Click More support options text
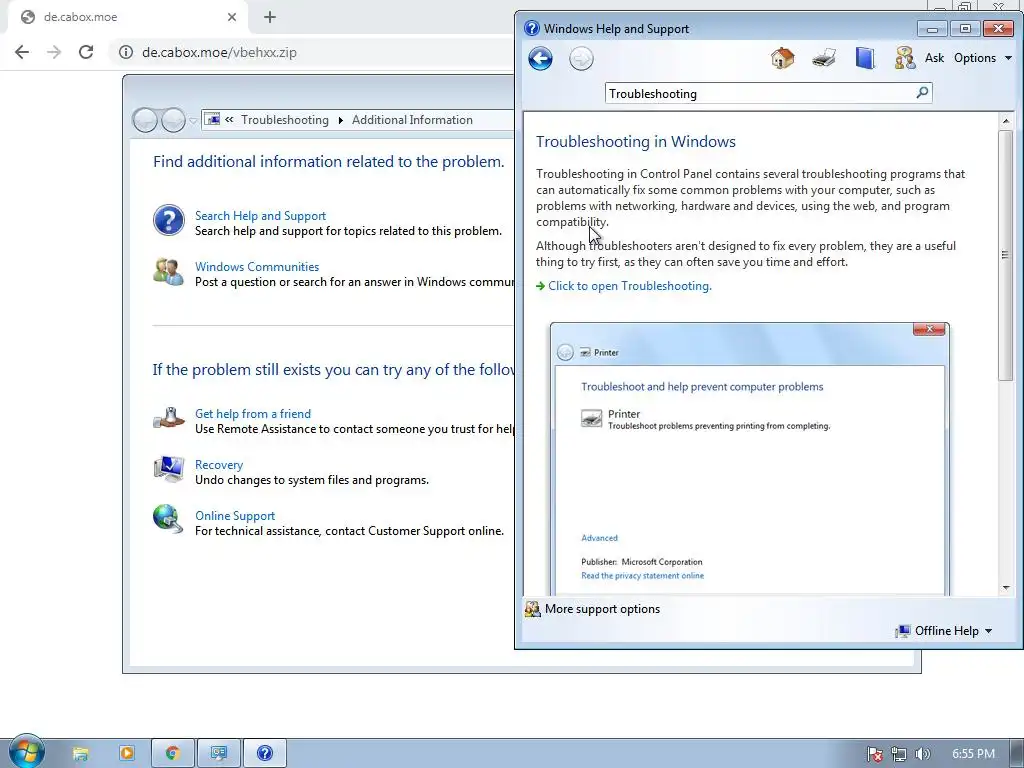 (x=602, y=609)
